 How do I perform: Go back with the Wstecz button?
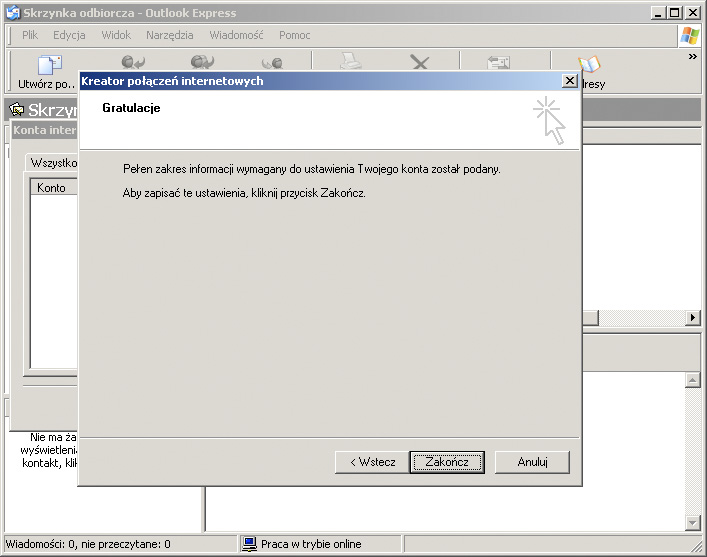coord(372,462)
